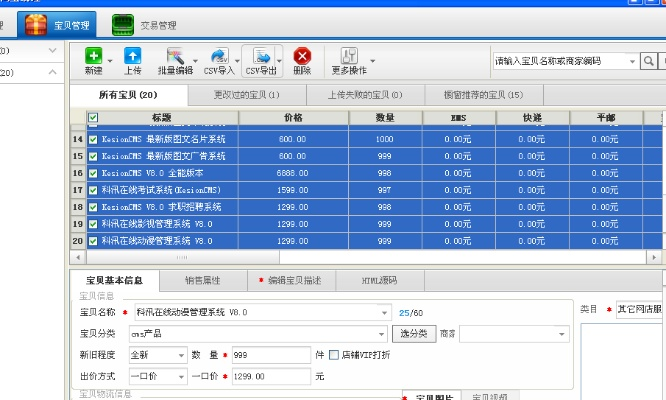666x400 pixels.
Task: Uncheck row 17 科讯在线考试系统 checkbox
Action: (x=93, y=189)
